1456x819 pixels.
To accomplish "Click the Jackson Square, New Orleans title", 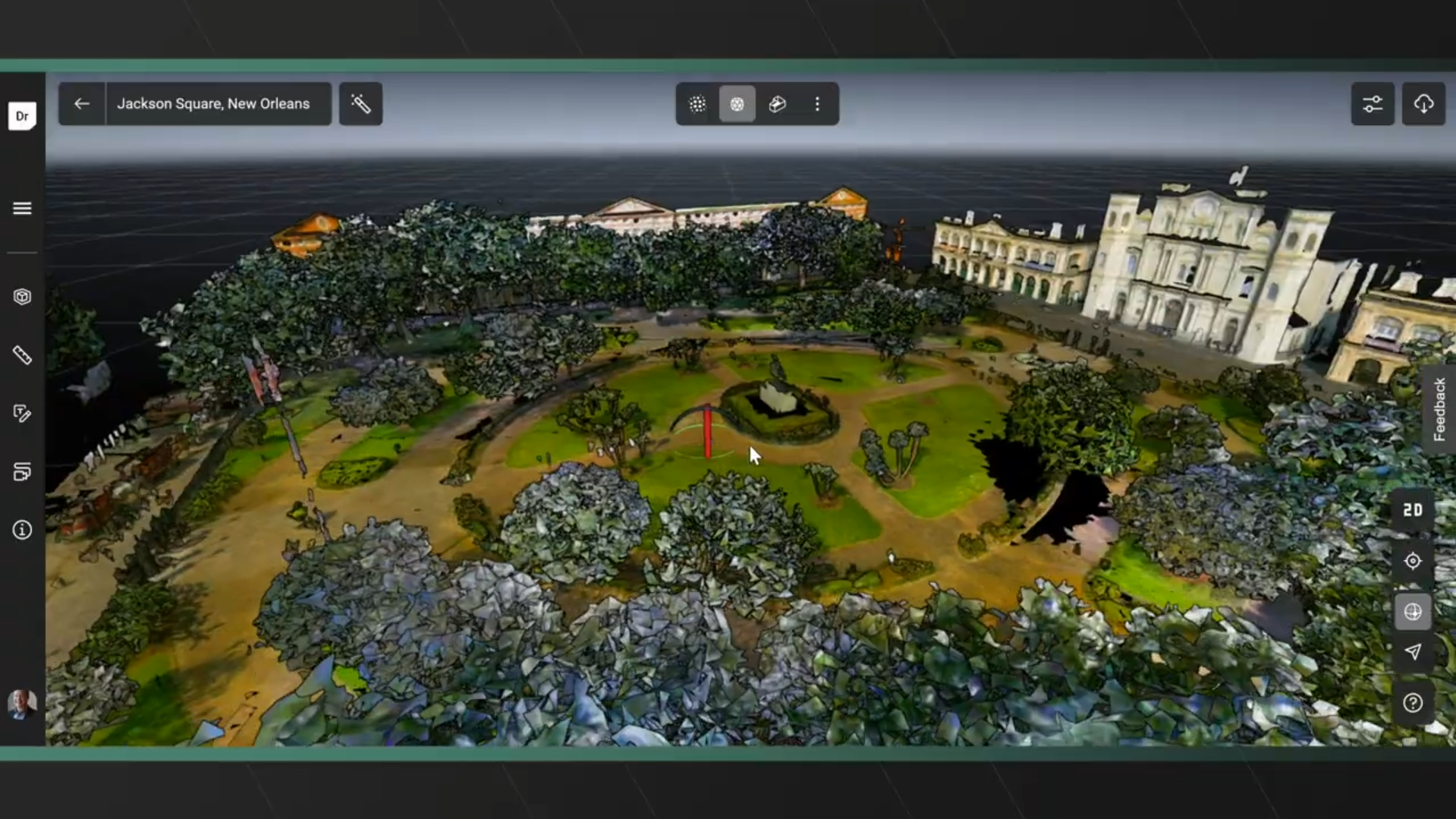I will tap(213, 104).
